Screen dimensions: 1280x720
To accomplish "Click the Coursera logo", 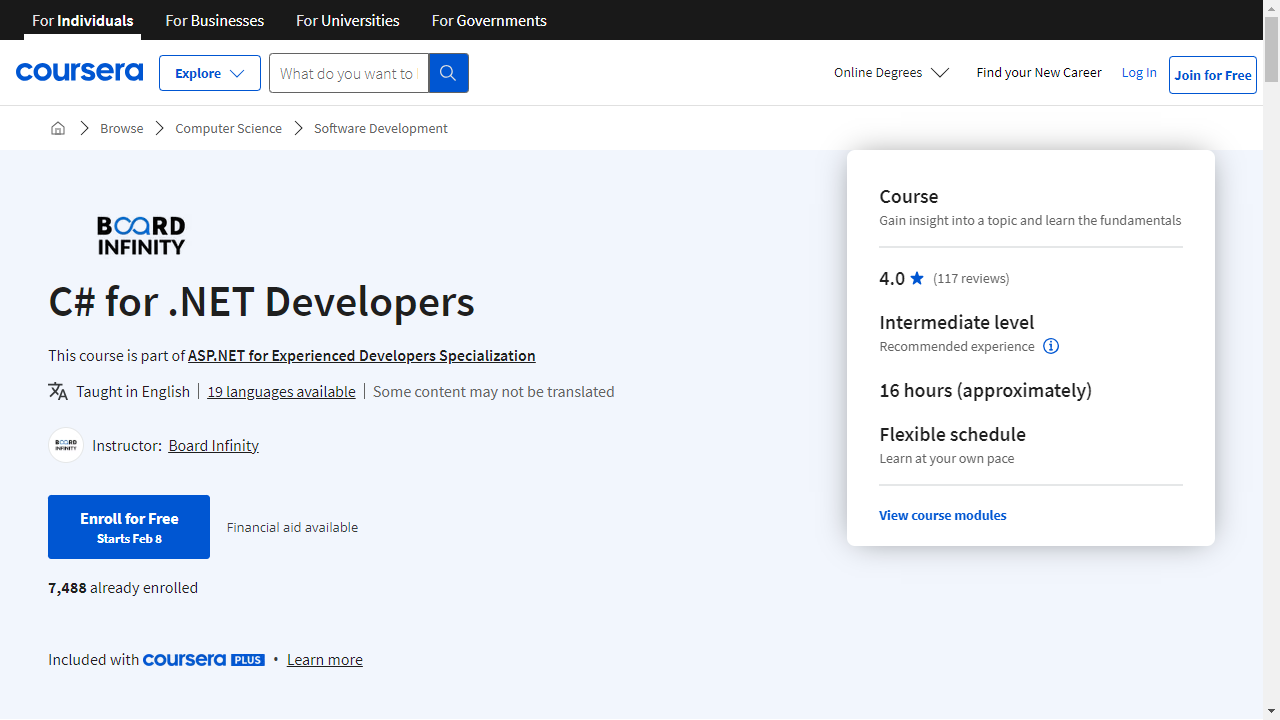I will [x=79, y=72].
